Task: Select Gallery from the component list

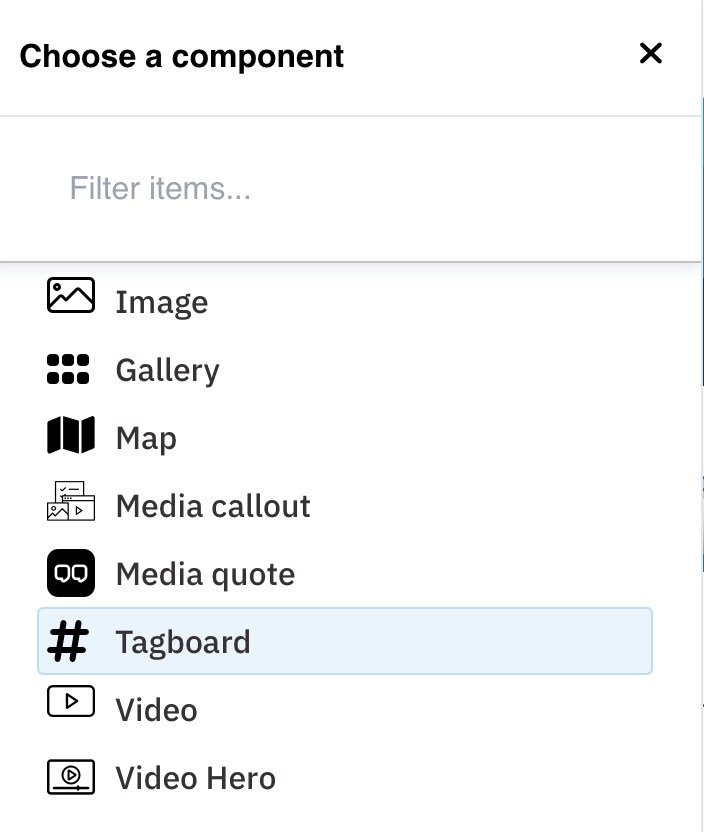Action: [x=167, y=371]
